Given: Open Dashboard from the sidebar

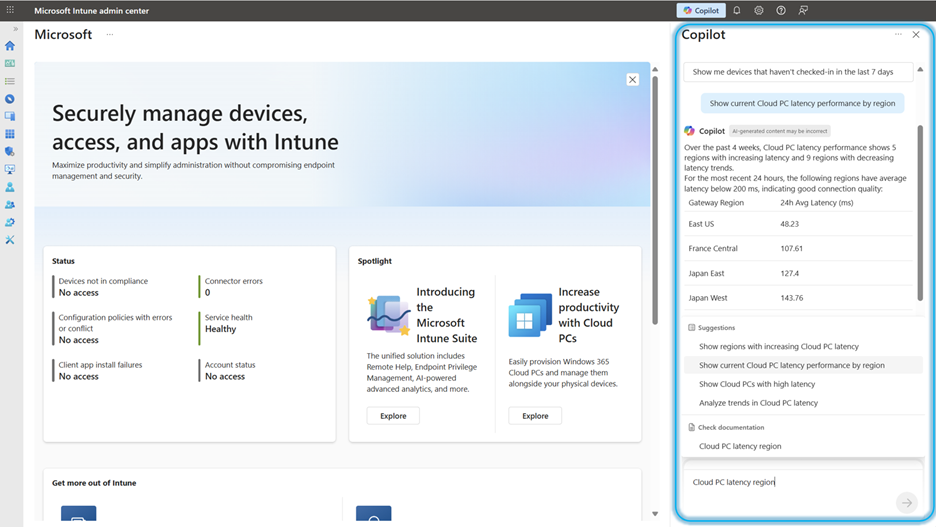Looking at the screenshot, I should (10, 63).
